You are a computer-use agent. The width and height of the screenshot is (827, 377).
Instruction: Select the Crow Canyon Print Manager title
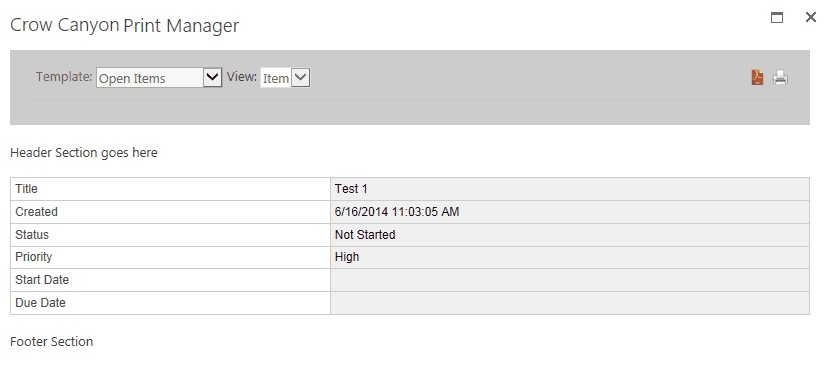pyautogui.click(x=124, y=25)
